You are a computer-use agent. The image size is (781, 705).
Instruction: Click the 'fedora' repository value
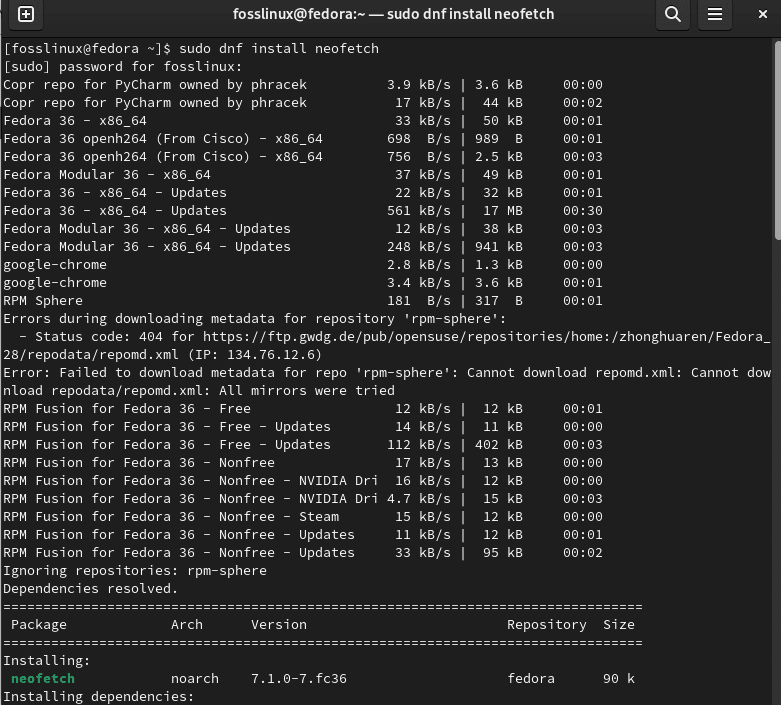531,679
